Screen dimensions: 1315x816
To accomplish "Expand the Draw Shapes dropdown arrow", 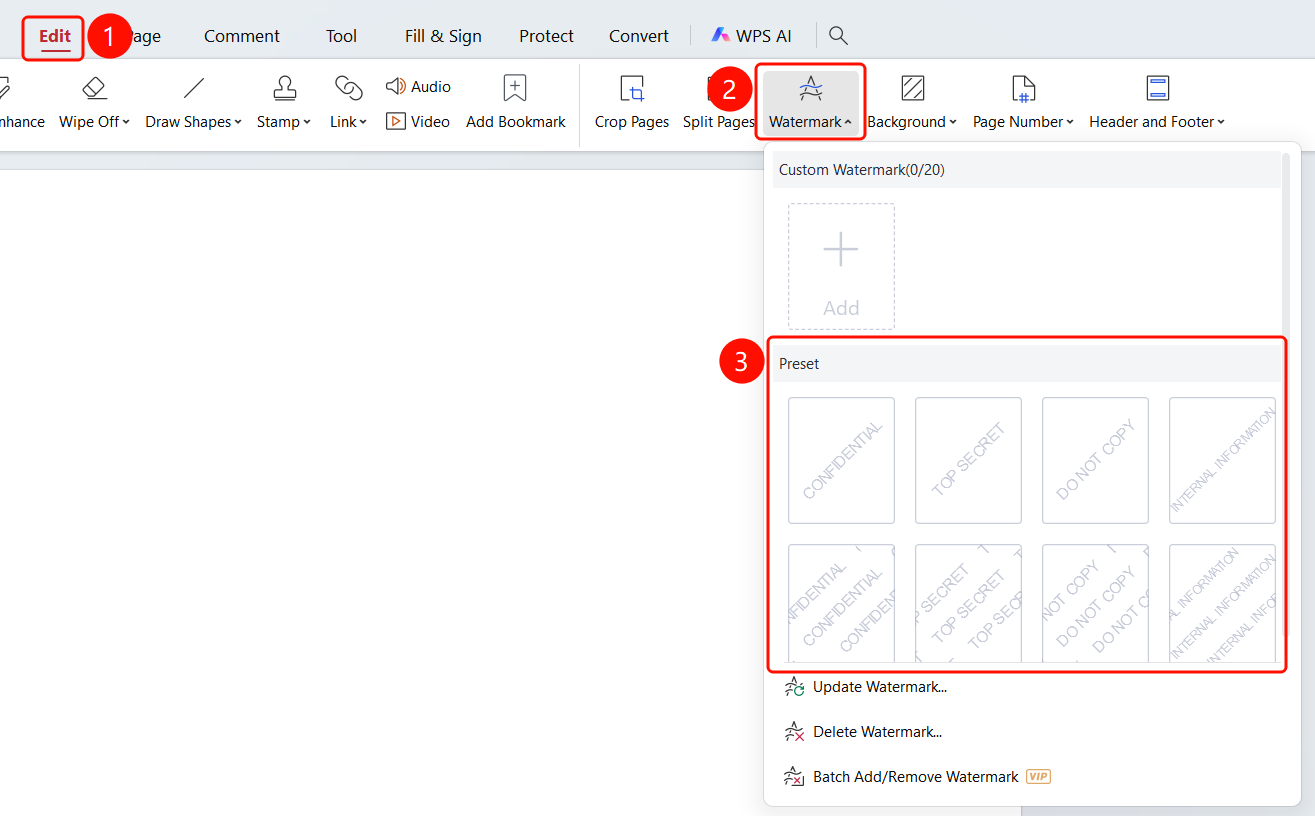I will tap(239, 122).
